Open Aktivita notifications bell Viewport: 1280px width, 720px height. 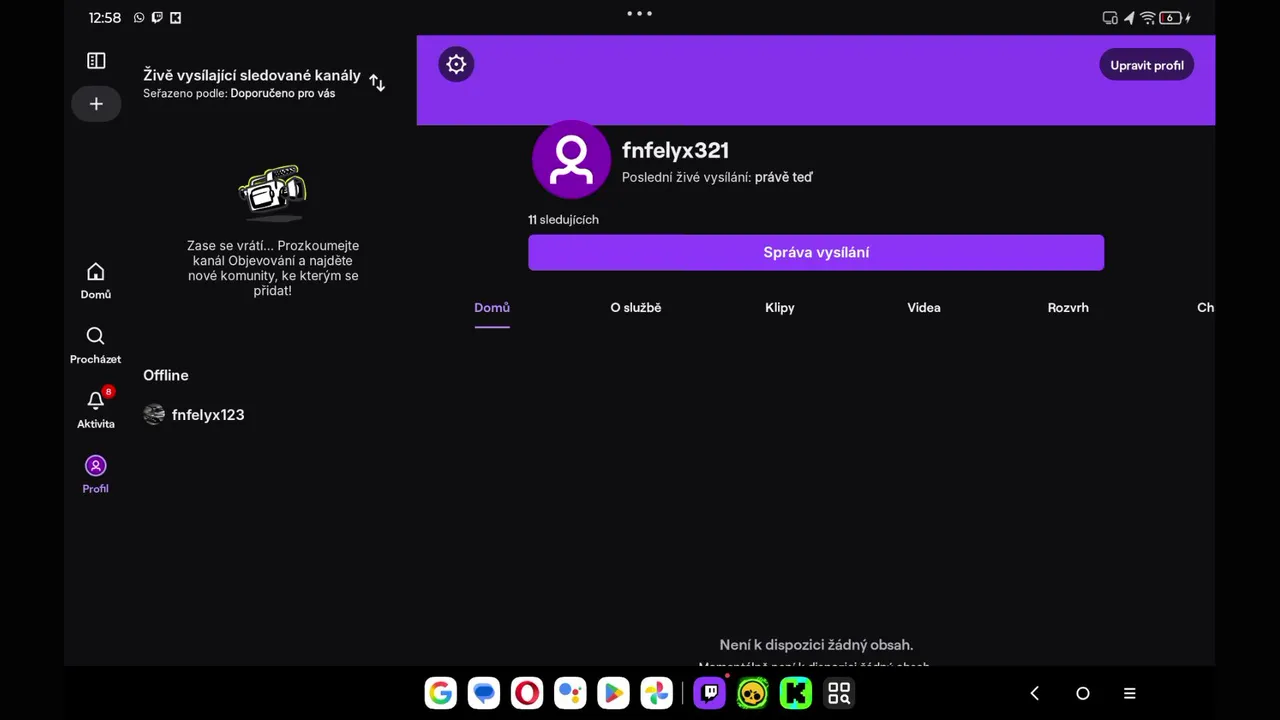pyautogui.click(x=96, y=410)
